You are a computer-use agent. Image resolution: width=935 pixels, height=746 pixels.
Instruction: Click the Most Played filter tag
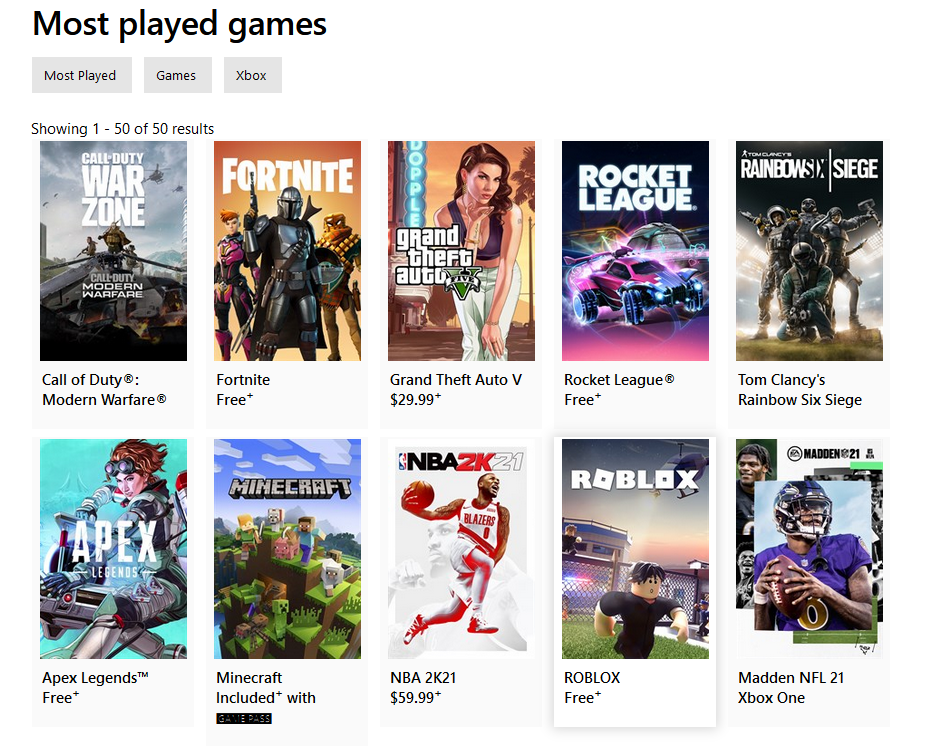(82, 75)
